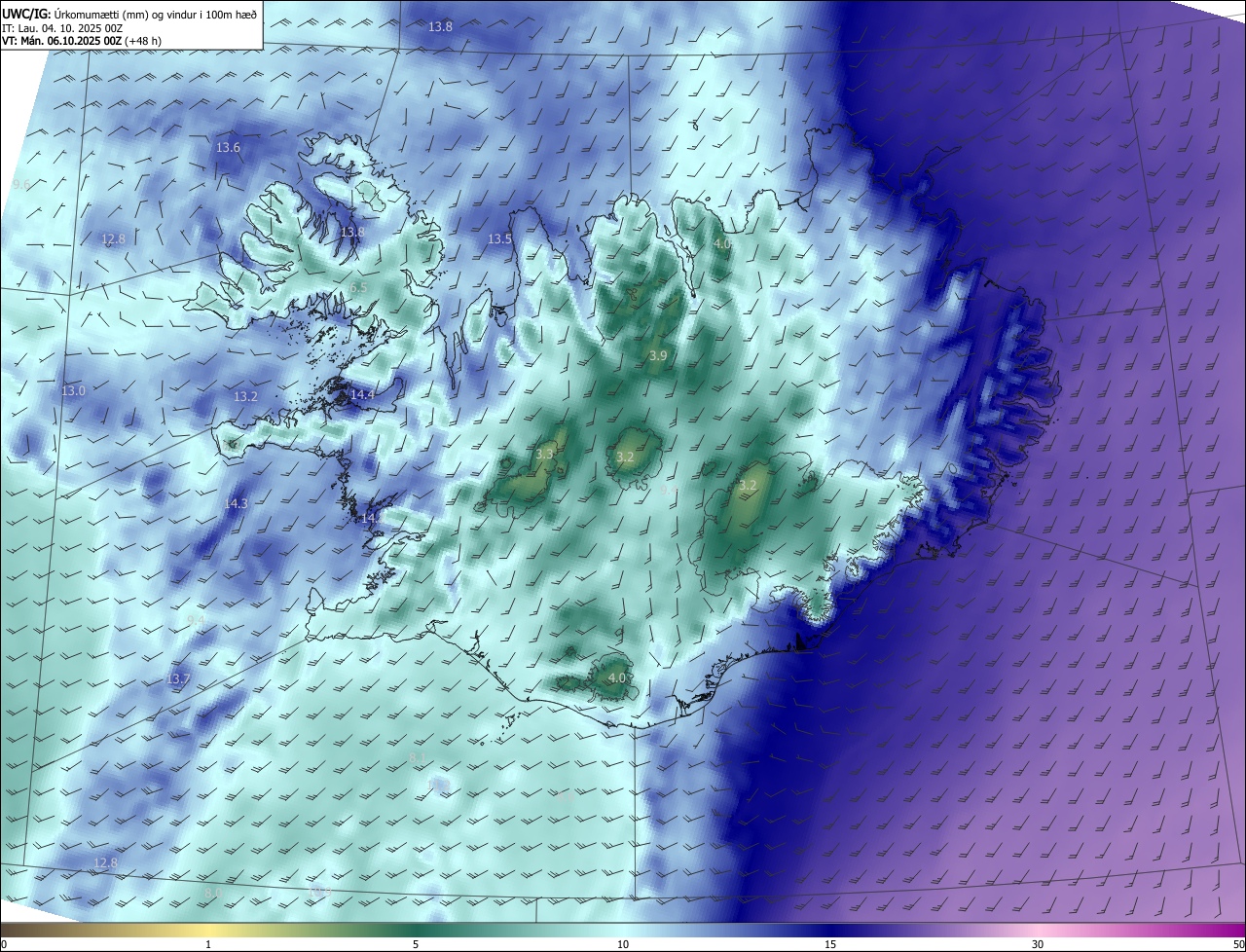Click the map title 'Úrkomumætti (mm) og vindur í 100m hæð'
Viewport: 1246px width, 952px height.
pos(154,14)
